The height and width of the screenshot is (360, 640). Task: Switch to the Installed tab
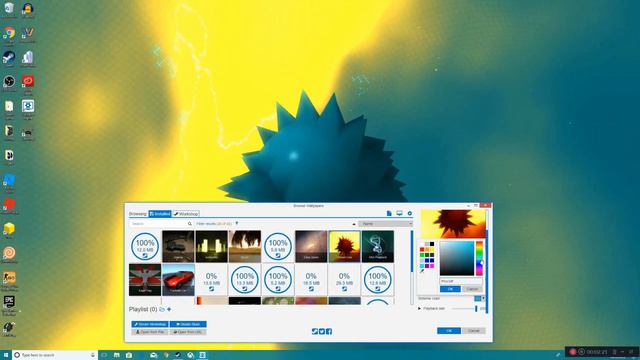tap(160, 213)
